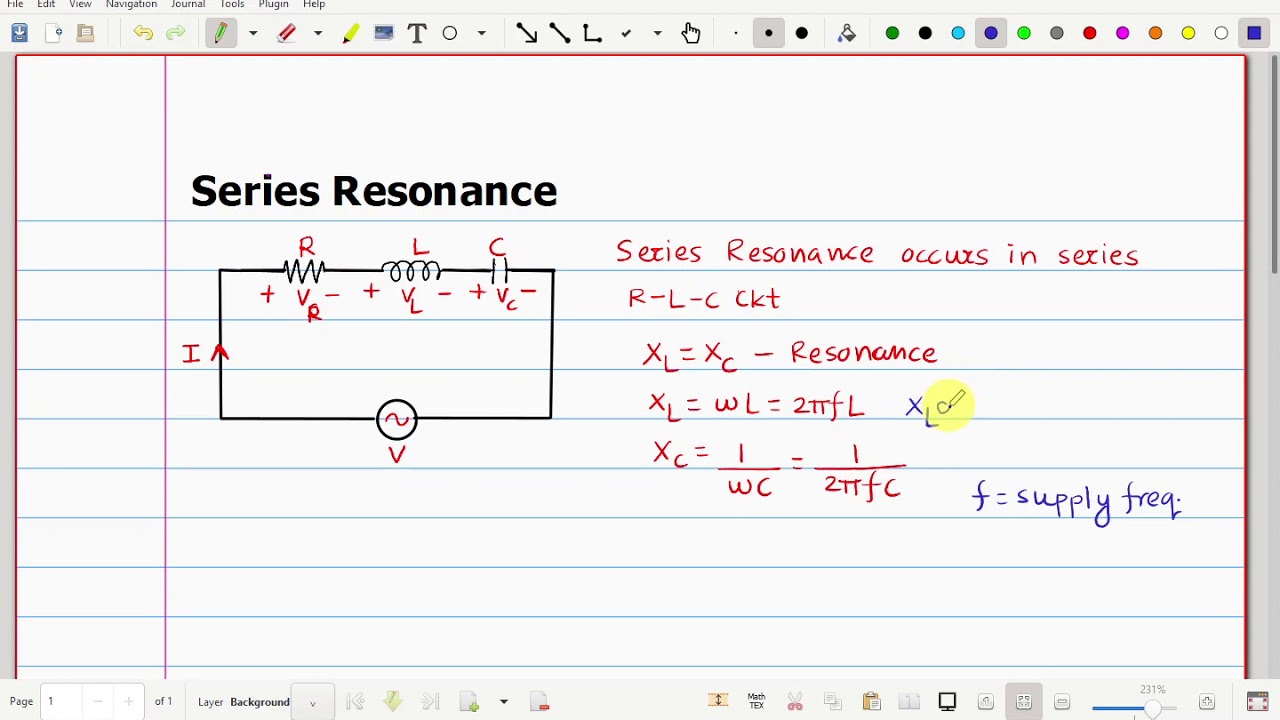
Task: Select the Hand scroll tool
Action: click(x=691, y=33)
